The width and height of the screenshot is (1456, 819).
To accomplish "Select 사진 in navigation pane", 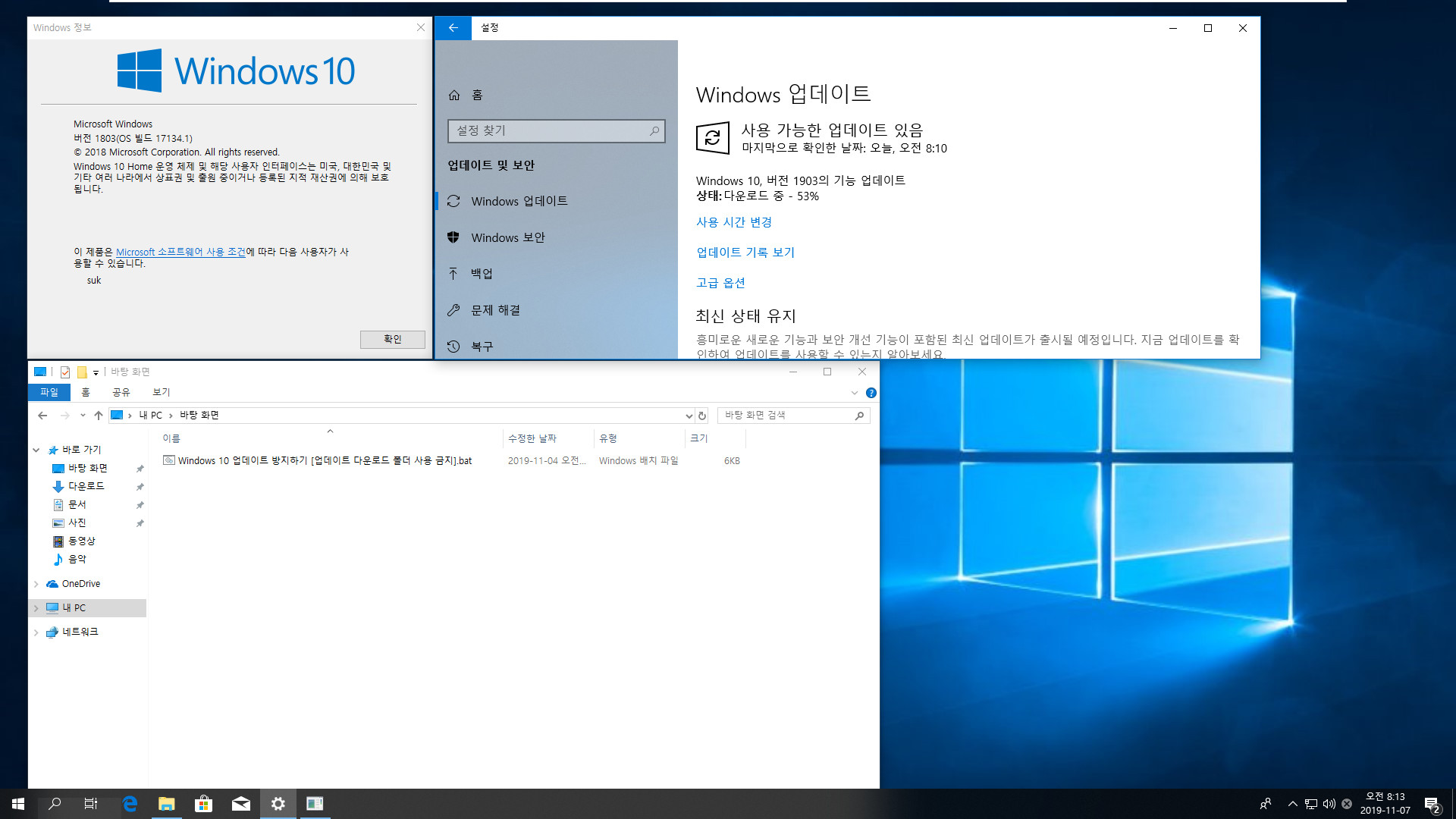I will tap(77, 522).
